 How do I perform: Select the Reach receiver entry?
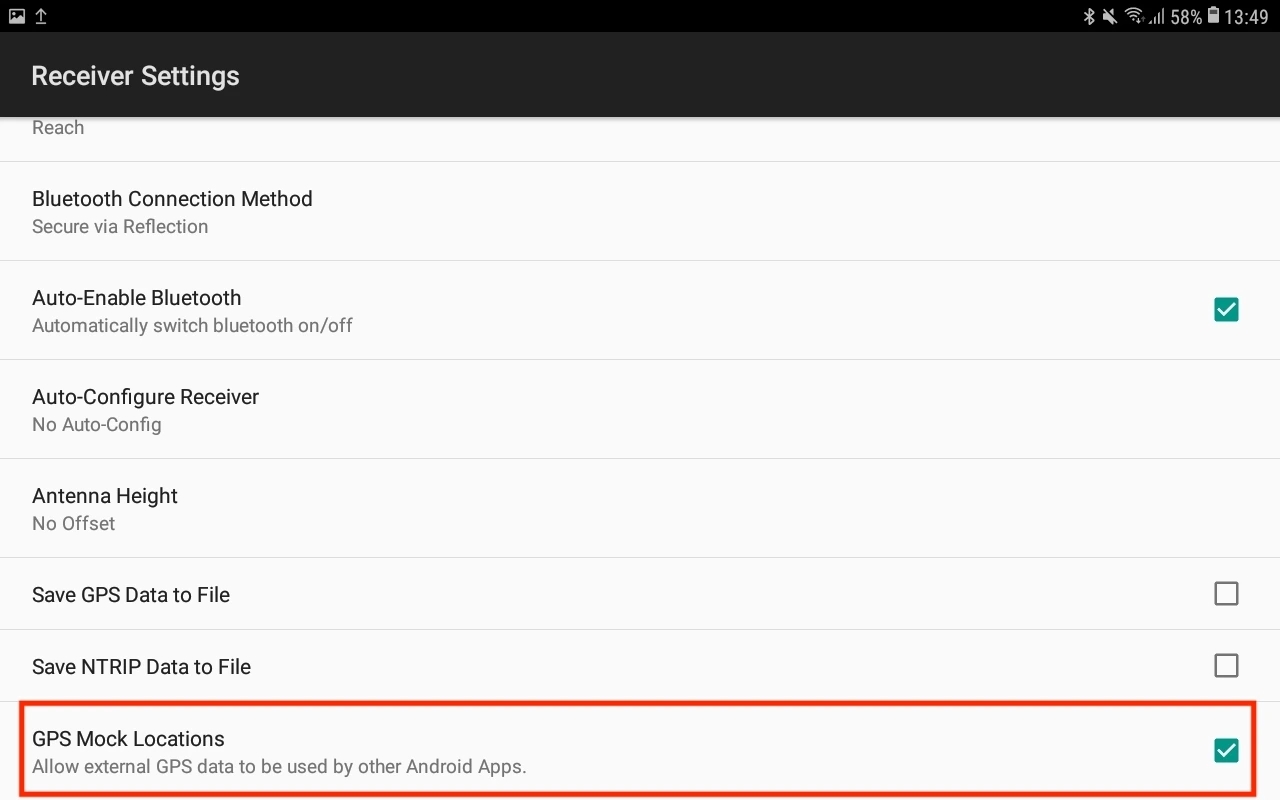(x=58, y=128)
